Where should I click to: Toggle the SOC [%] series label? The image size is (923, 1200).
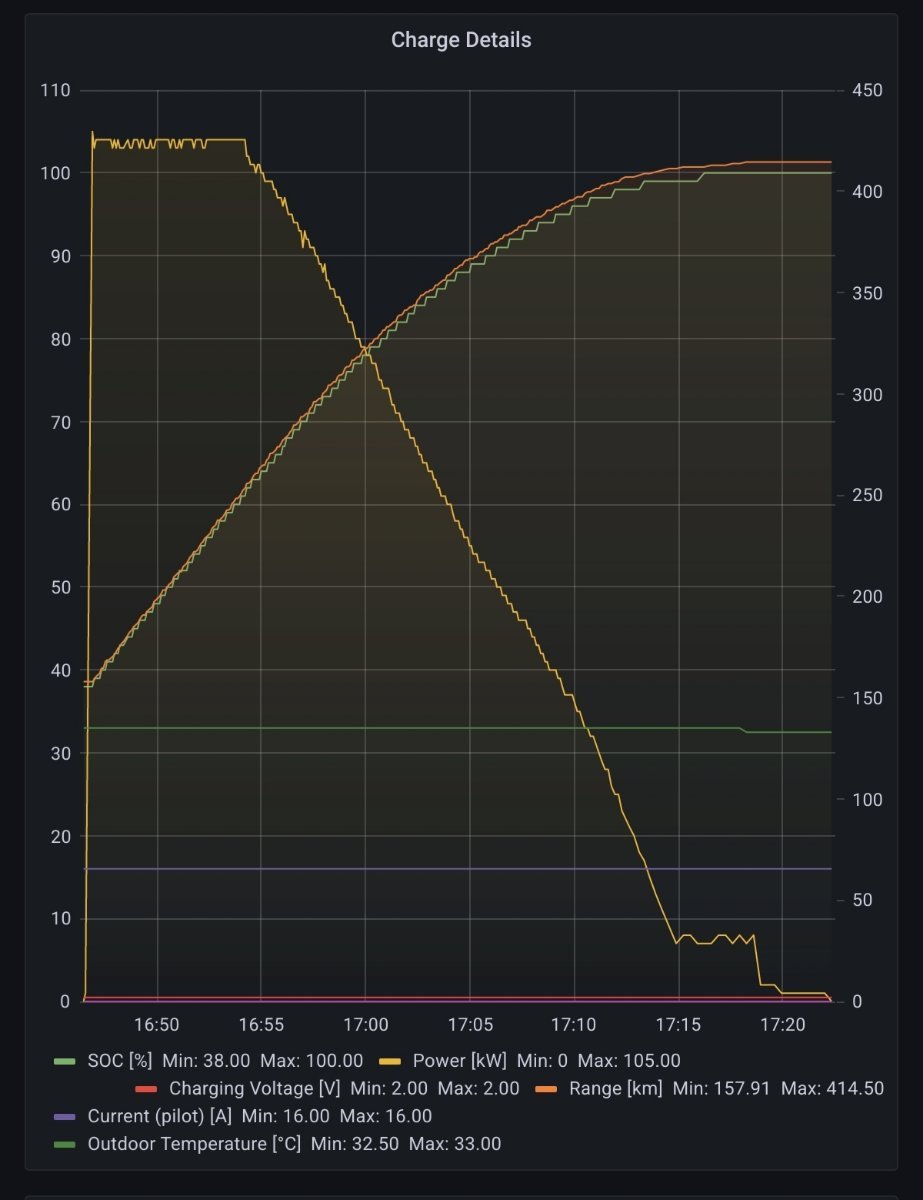pos(119,1061)
